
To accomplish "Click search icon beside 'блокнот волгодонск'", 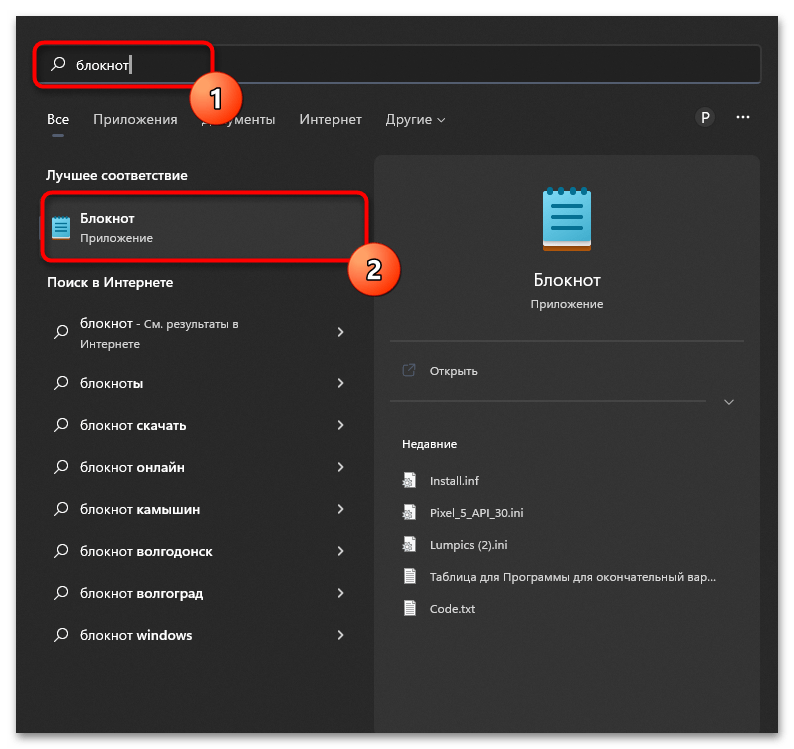I will tap(61, 551).
